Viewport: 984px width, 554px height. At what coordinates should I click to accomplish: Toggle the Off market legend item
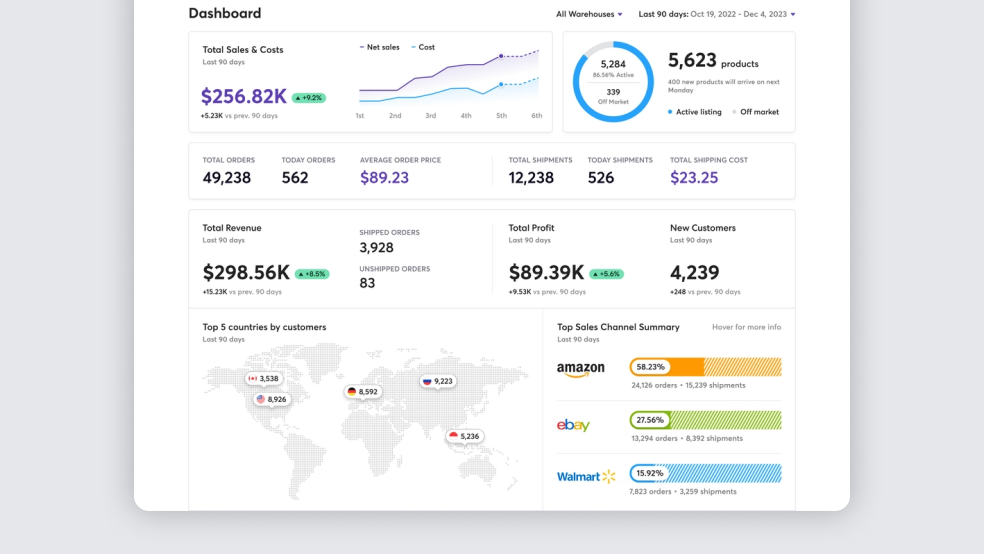click(755, 112)
